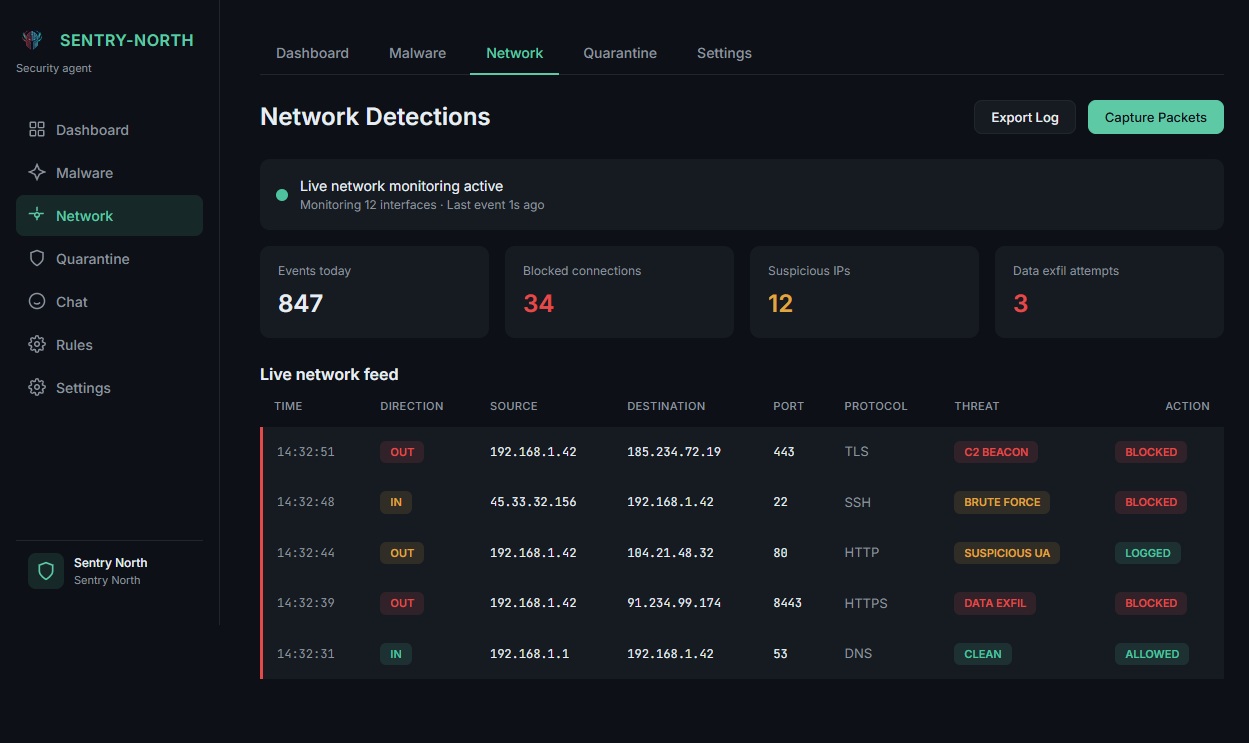Click the Live network feed heading
Viewport: 1249px width, 743px height.
329,375
